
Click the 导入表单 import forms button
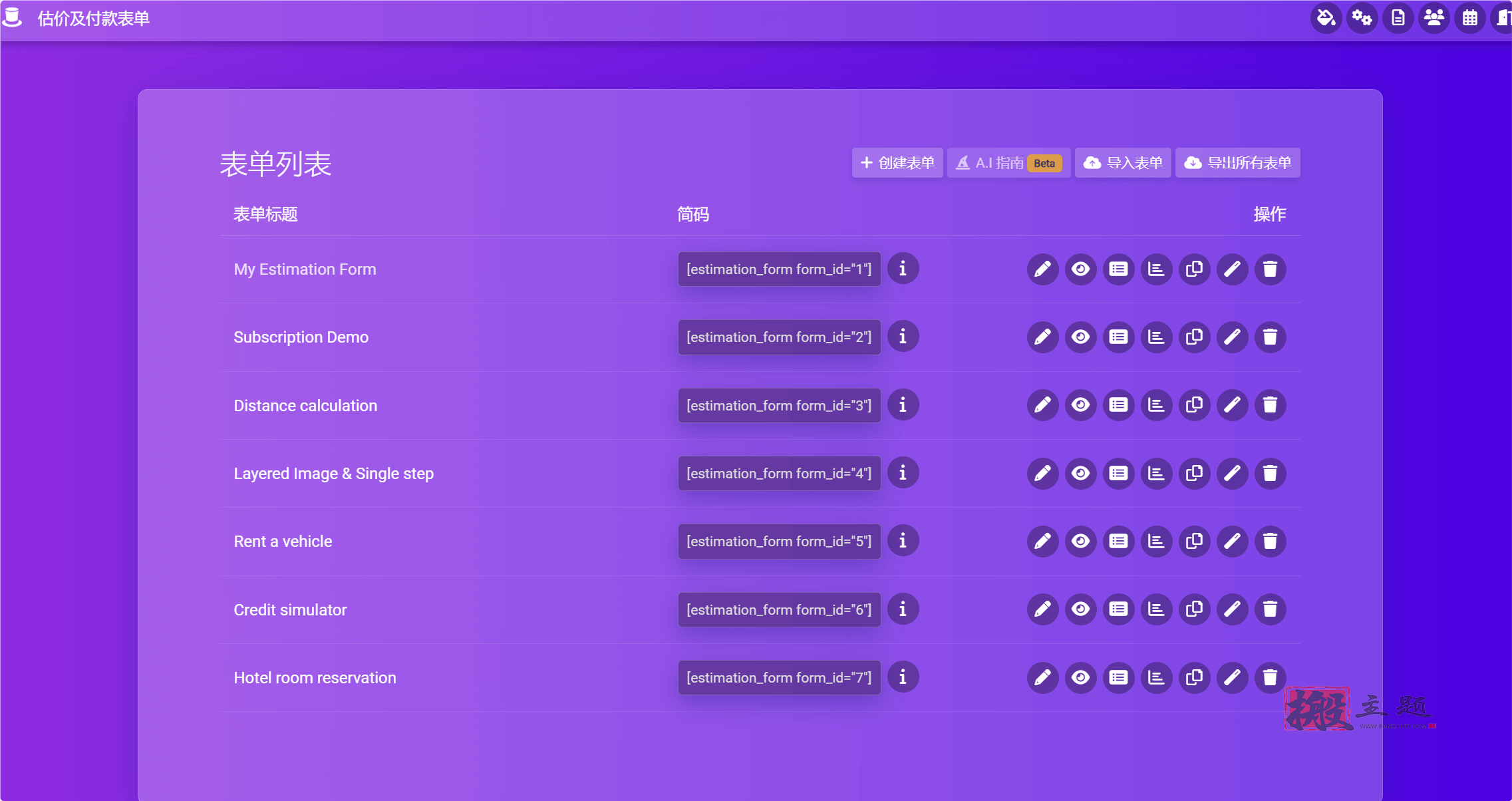click(1123, 163)
